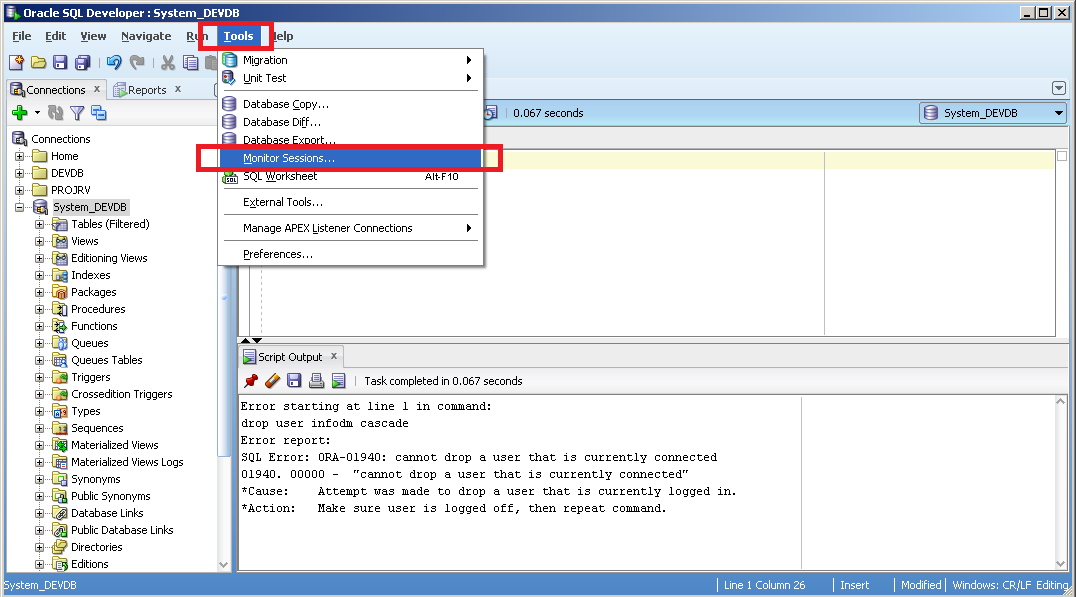1076x597 pixels.
Task: Click the Undo toolbar icon
Action: click(x=114, y=62)
